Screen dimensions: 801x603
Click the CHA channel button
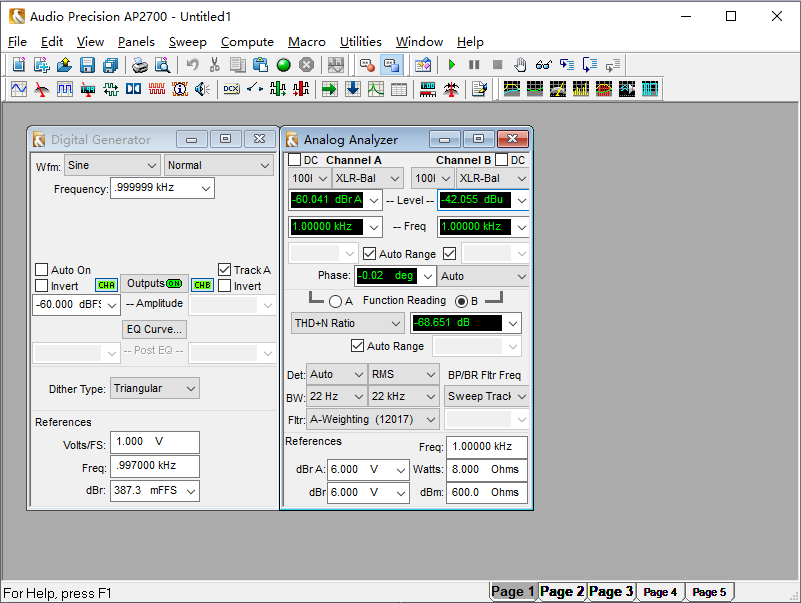[106, 285]
